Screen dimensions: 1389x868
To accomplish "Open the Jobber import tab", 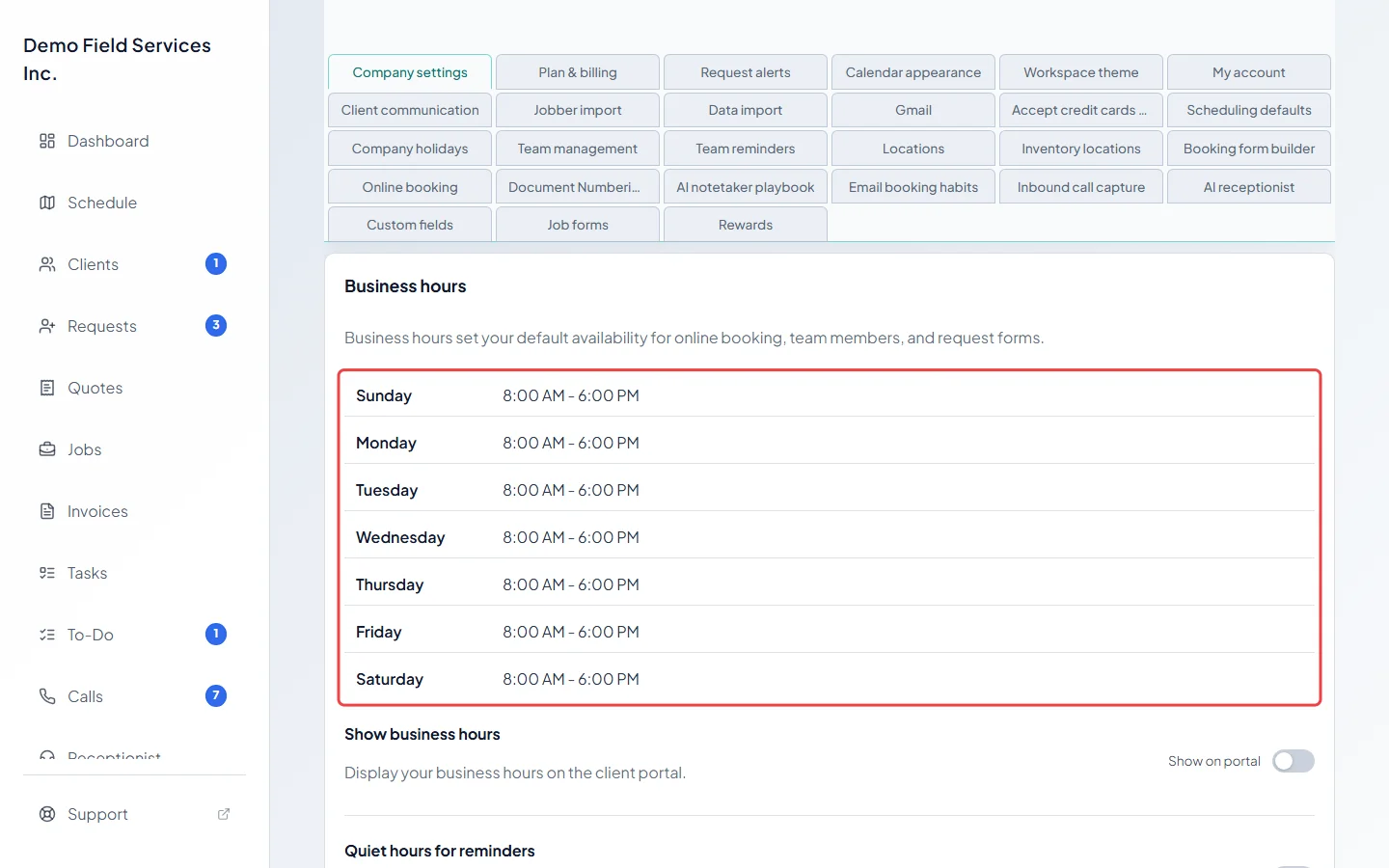I will (578, 110).
